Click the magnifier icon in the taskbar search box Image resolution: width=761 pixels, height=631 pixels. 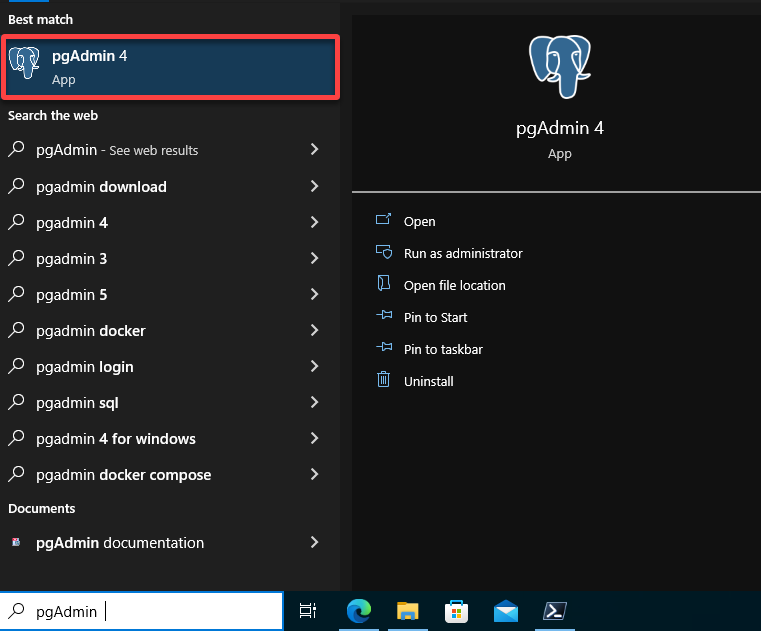(16, 611)
